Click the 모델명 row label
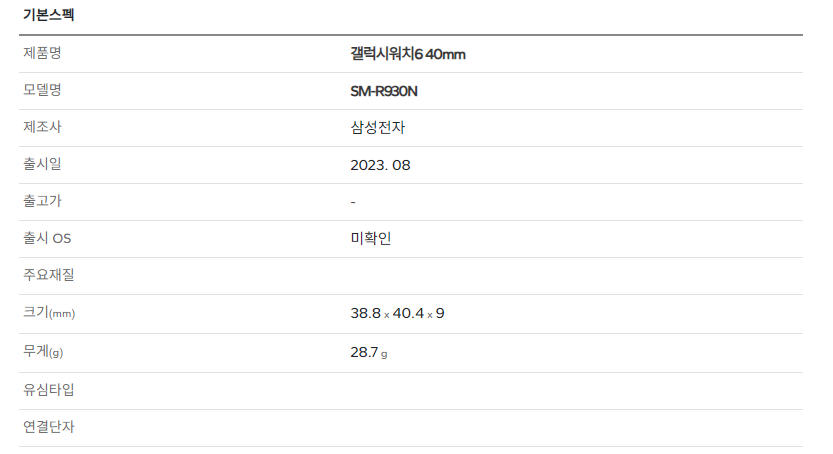This screenshot has width=833, height=454. pos(42,90)
